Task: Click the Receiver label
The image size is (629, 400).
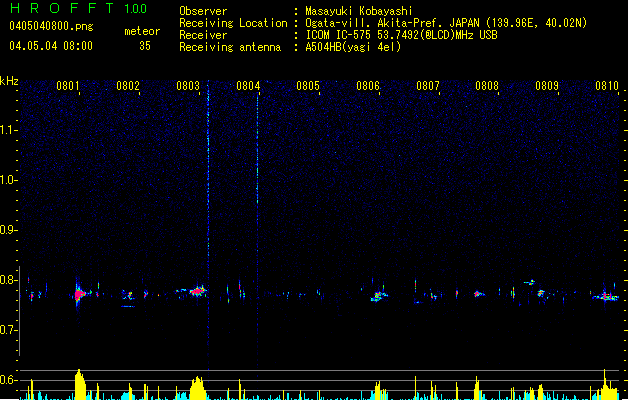Action: 203,35
